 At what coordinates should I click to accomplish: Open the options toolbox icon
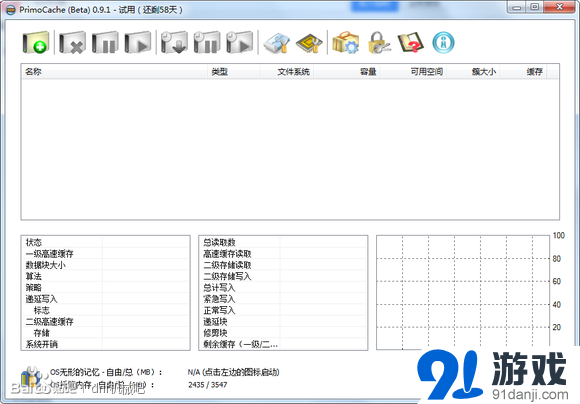point(346,43)
